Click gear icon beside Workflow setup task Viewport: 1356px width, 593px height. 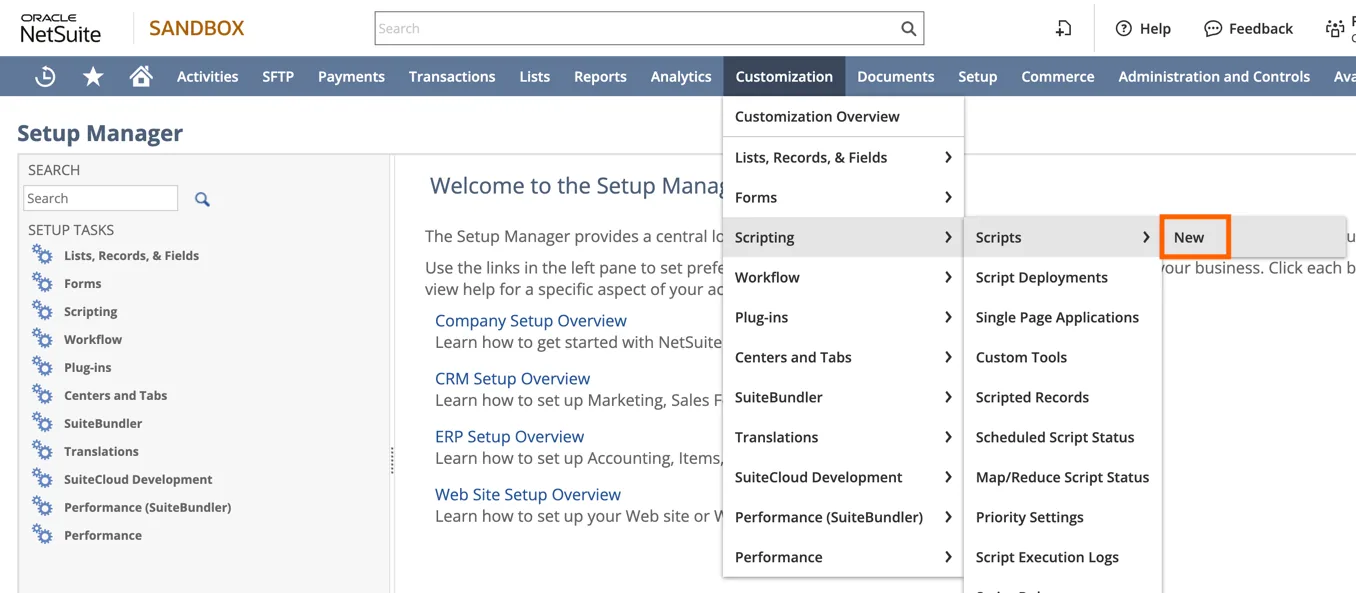coord(42,339)
